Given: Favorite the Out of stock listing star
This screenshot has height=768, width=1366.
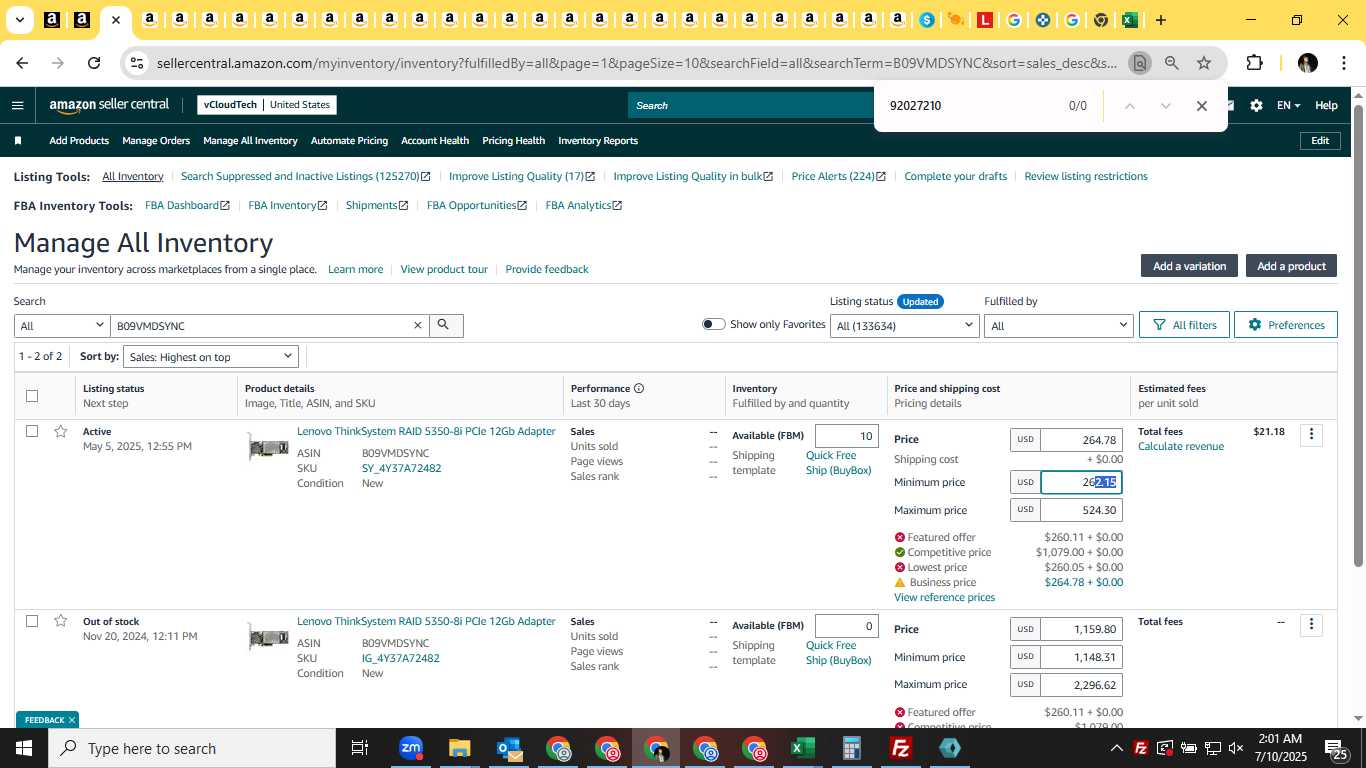Looking at the screenshot, I should [x=61, y=621].
